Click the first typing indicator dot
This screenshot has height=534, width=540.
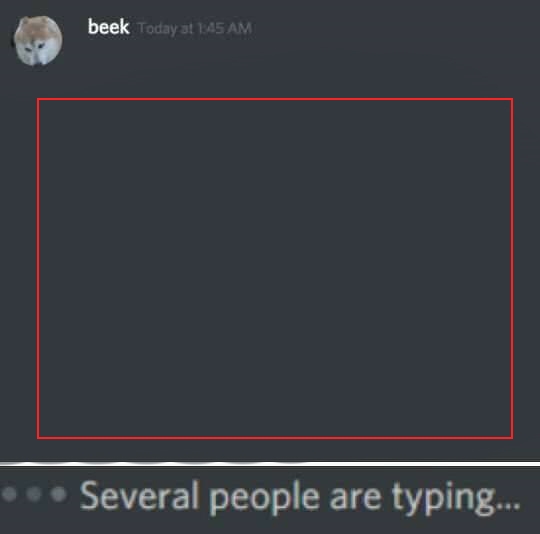click(9, 494)
